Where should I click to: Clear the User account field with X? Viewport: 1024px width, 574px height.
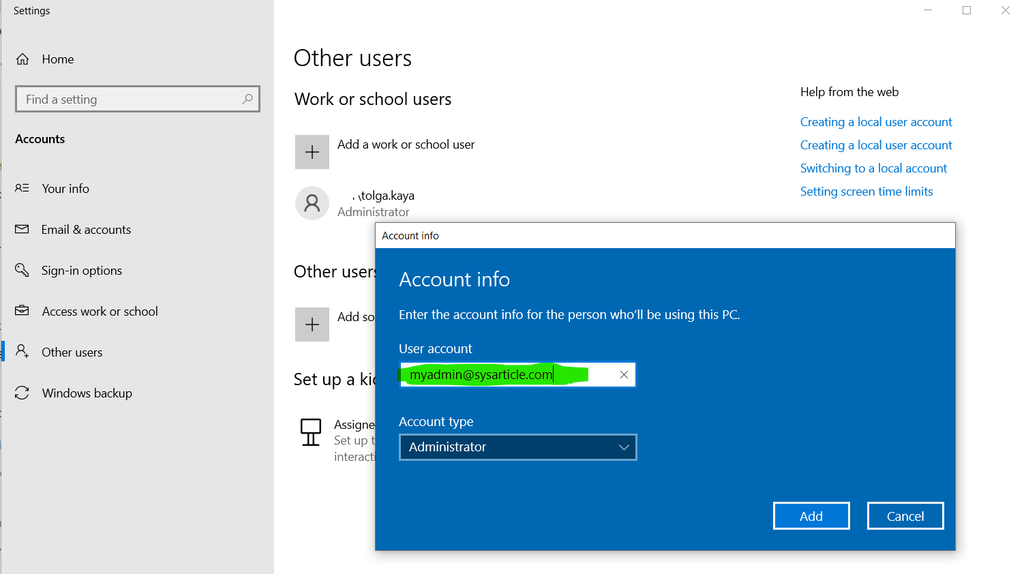click(x=624, y=374)
